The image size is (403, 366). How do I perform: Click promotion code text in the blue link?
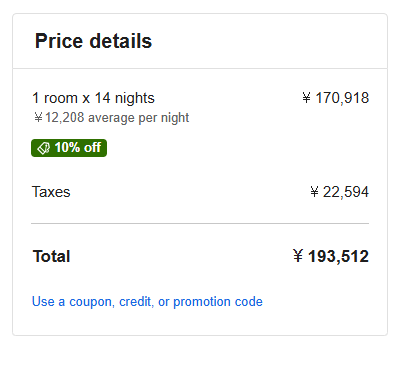tap(218, 302)
